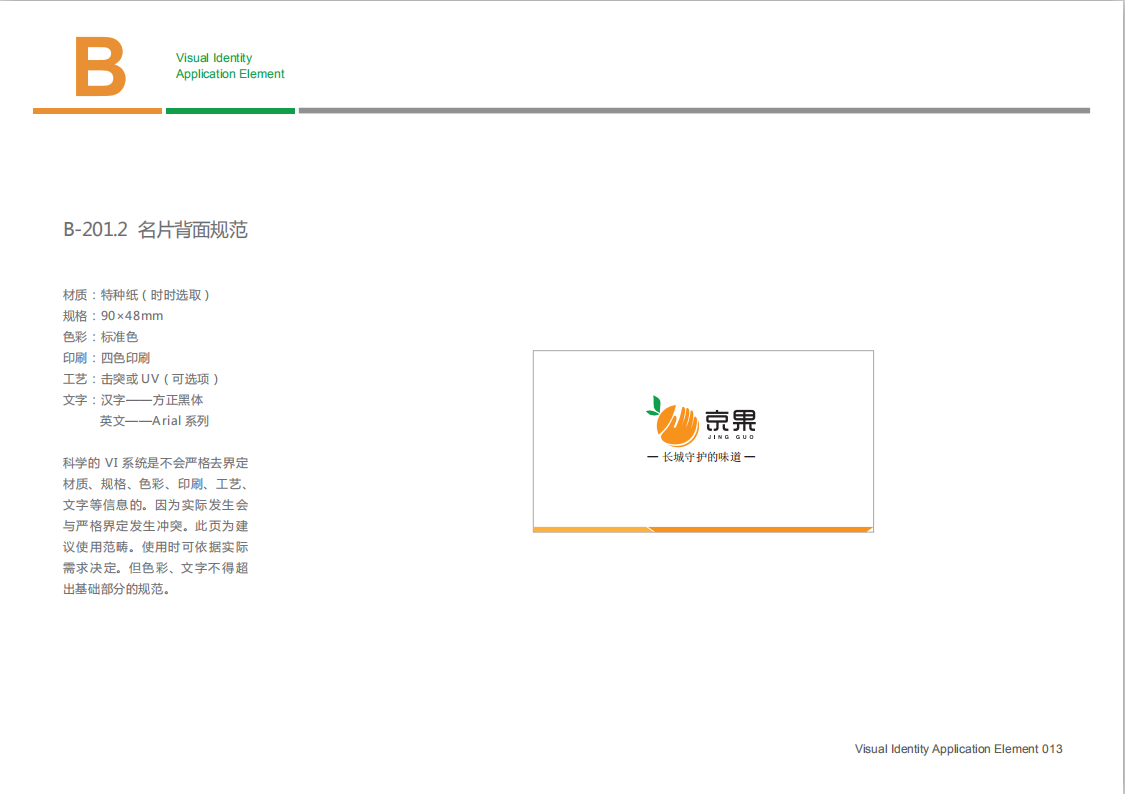This screenshot has height=794, width=1125.
Task: Click the long gray header divider bar
Action: (x=694, y=111)
